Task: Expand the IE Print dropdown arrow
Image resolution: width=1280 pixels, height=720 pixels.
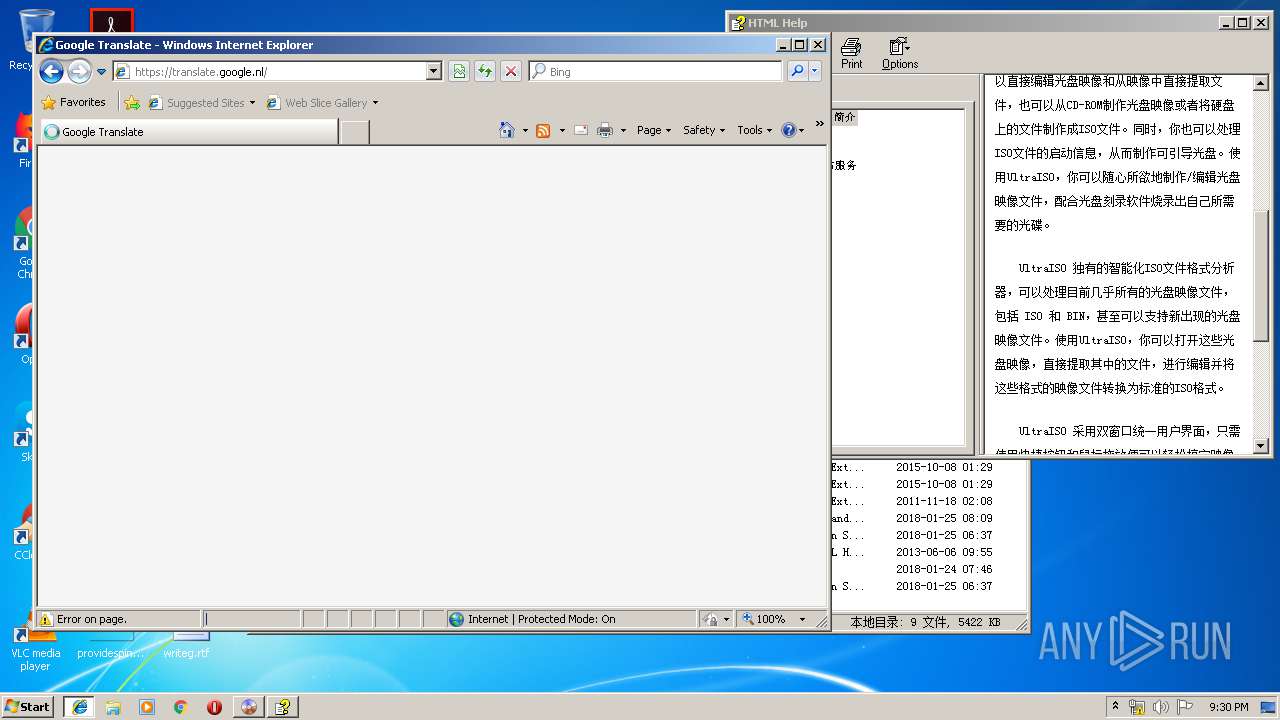Action: 623,130
